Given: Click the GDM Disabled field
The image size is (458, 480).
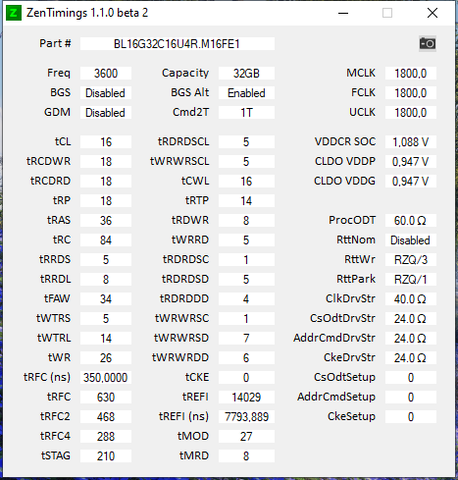Looking at the screenshot, I should pos(106,113).
